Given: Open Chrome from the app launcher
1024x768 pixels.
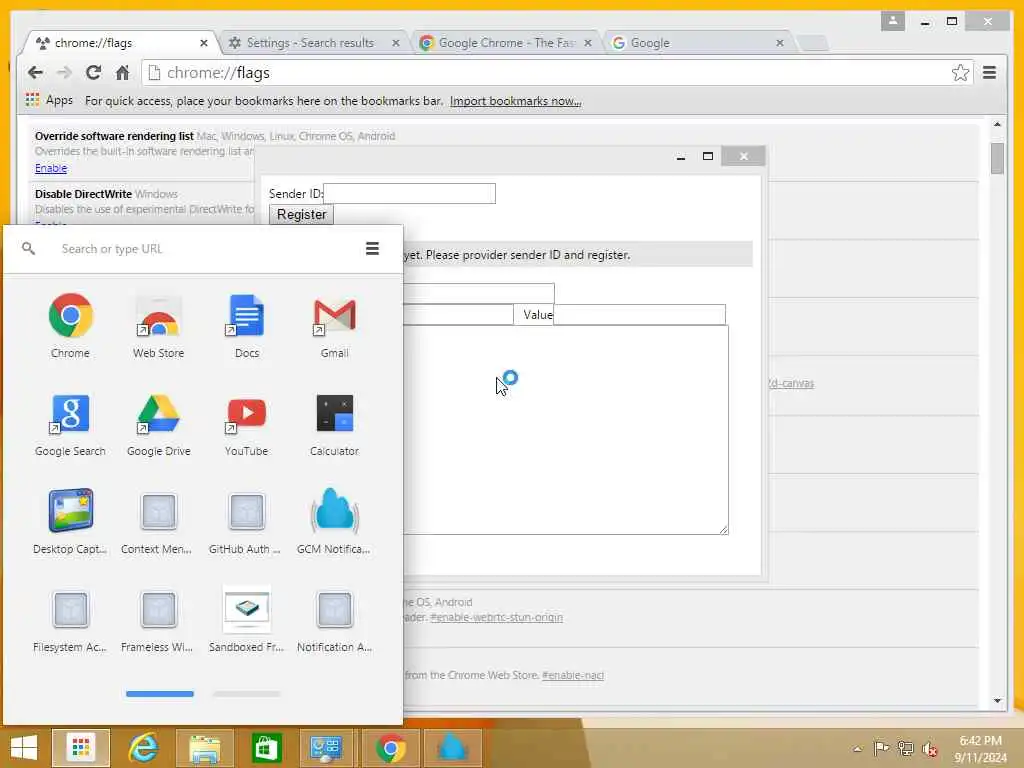Looking at the screenshot, I should click(71, 325).
